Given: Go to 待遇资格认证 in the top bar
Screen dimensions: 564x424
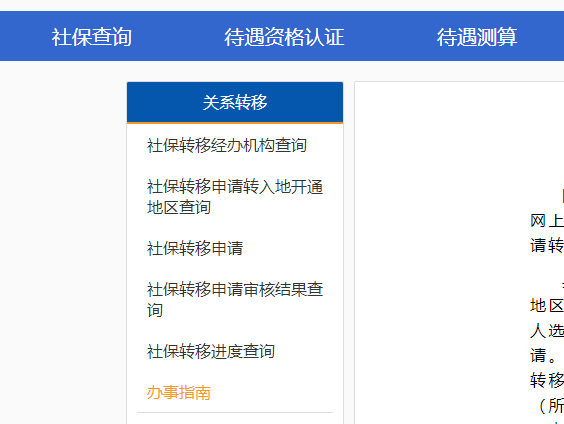Looking at the screenshot, I should pos(284,37).
